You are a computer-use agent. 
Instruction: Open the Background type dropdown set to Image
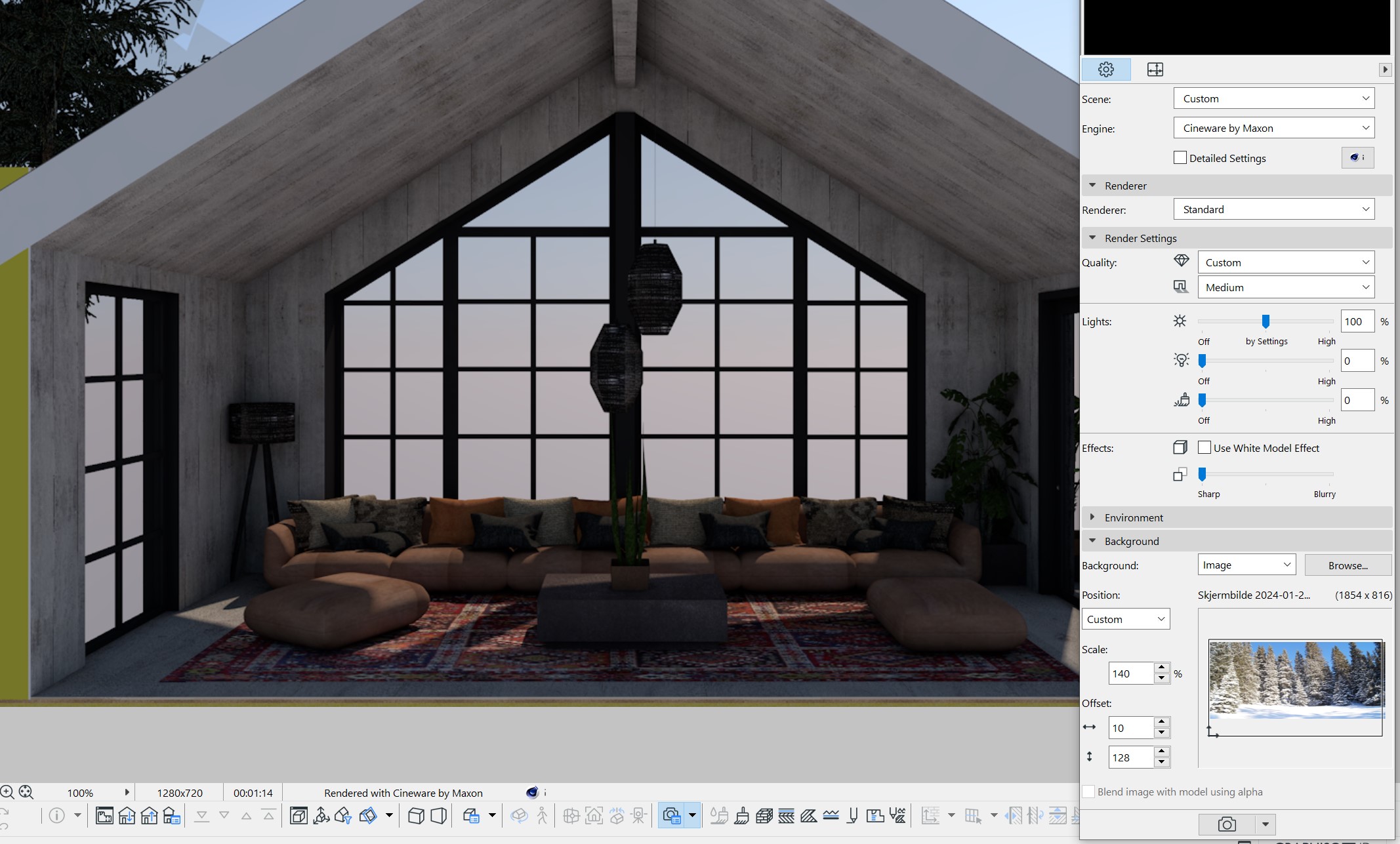point(1246,565)
